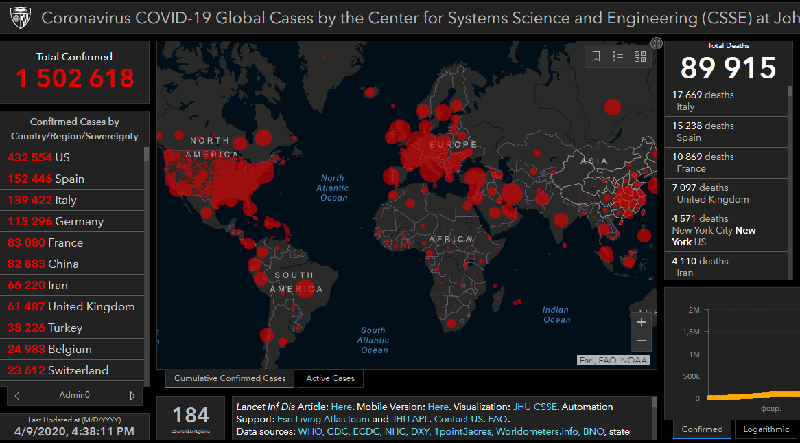Select the Logarithmic chart tab
800x443 pixels.
click(768, 429)
